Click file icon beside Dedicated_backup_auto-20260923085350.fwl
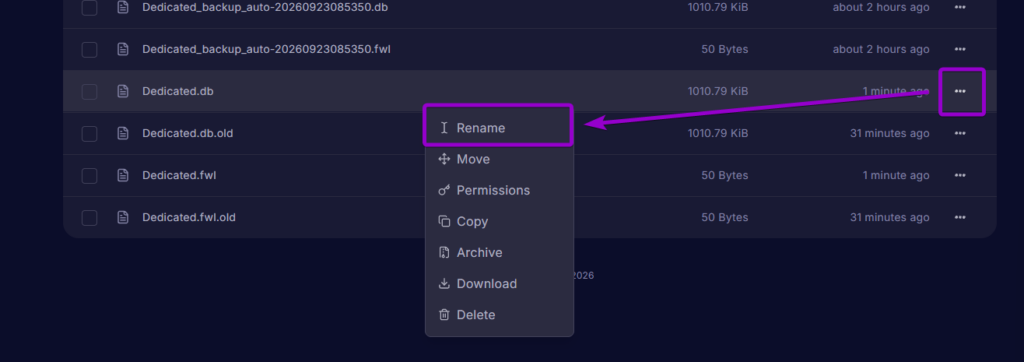The height and width of the screenshot is (362, 1024). pyautogui.click(x=123, y=50)
